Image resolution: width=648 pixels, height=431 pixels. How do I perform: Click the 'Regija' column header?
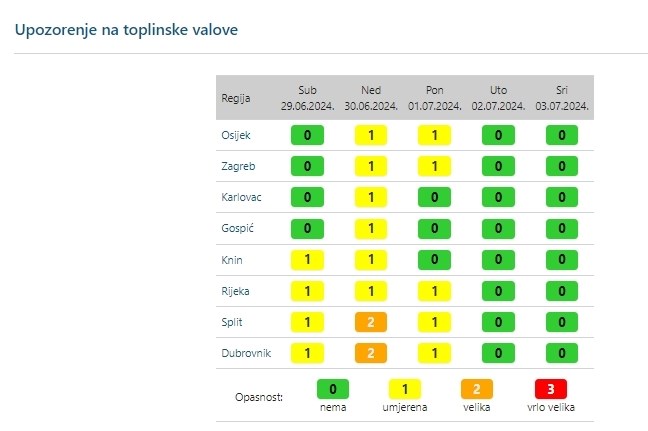coord(235,99)
